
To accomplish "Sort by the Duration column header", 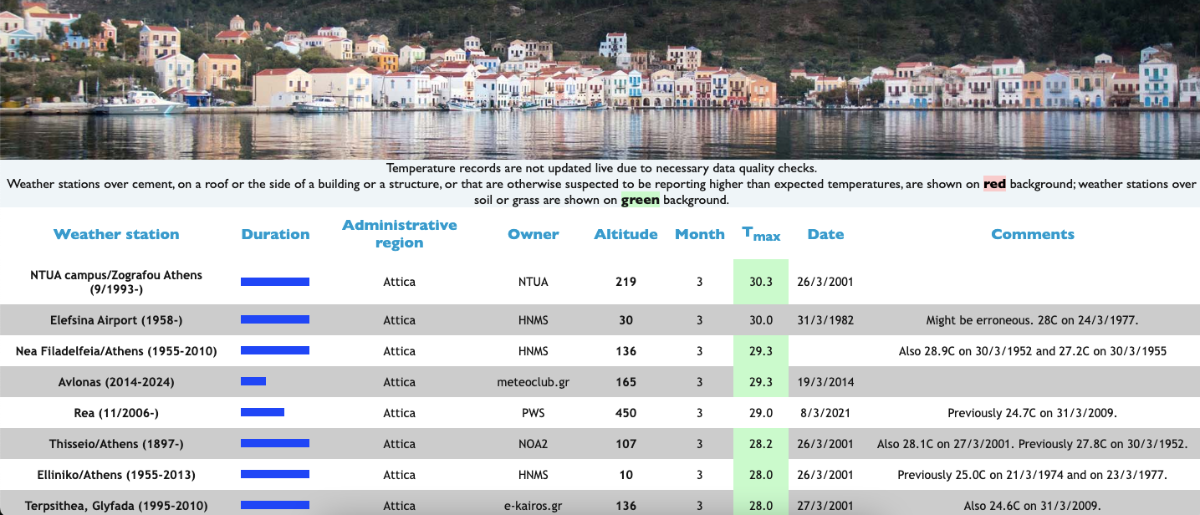I will 275,234.
